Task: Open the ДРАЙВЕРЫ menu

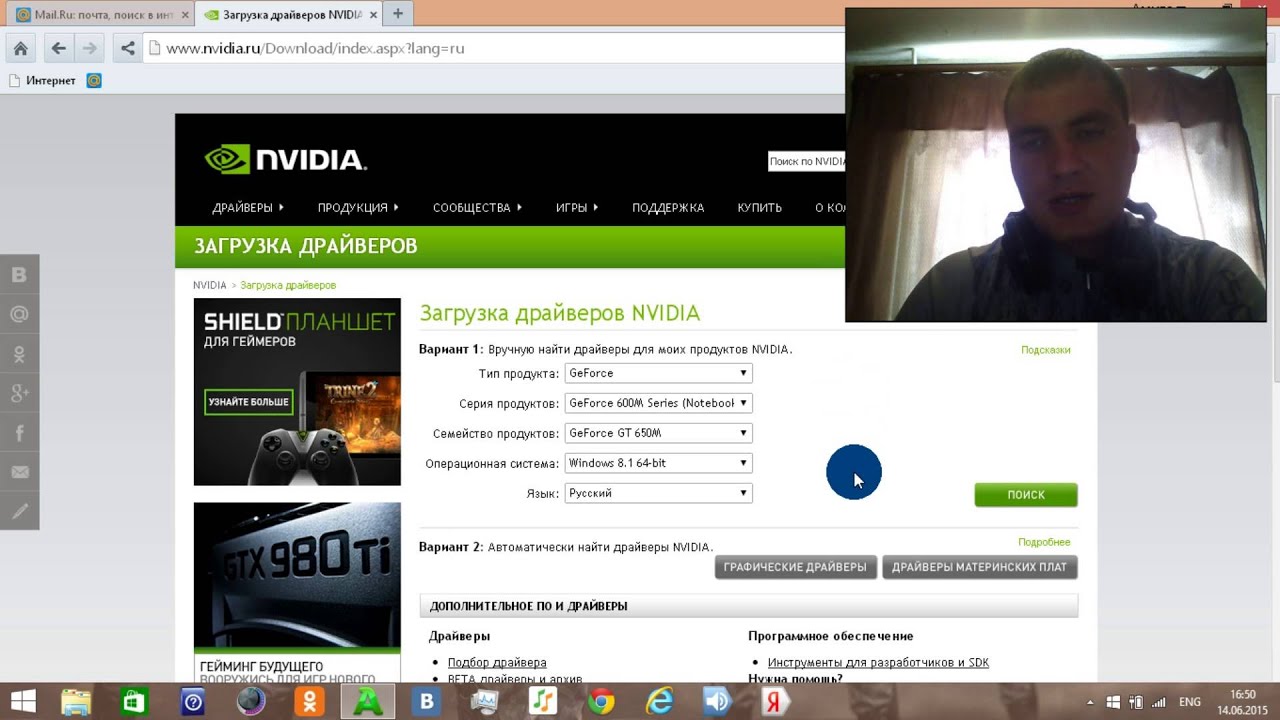Action: pyautogui.click(x=248, y=208)
